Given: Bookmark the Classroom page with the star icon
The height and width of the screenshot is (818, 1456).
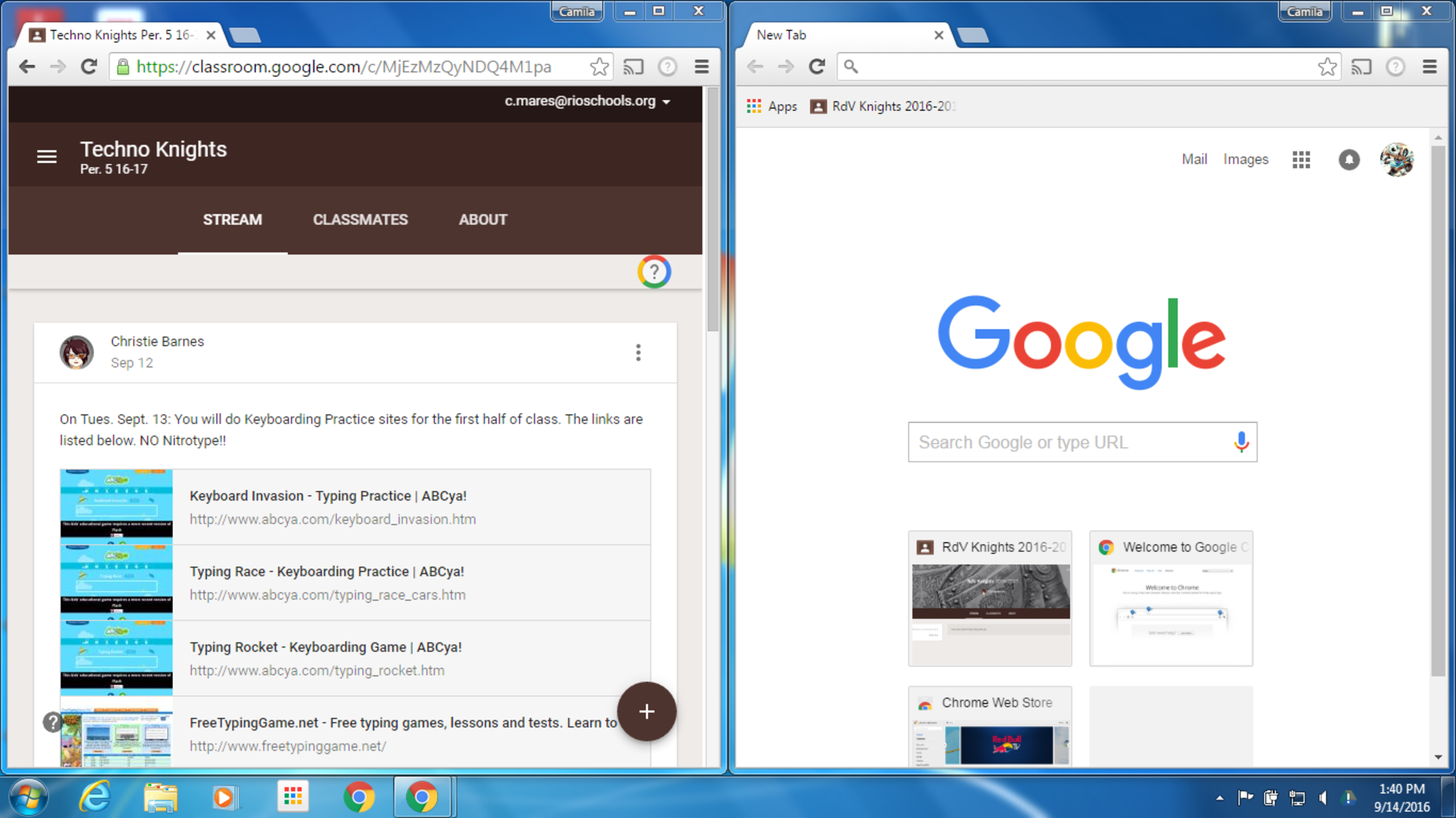Looking at the screenshot, I should 599,67.
